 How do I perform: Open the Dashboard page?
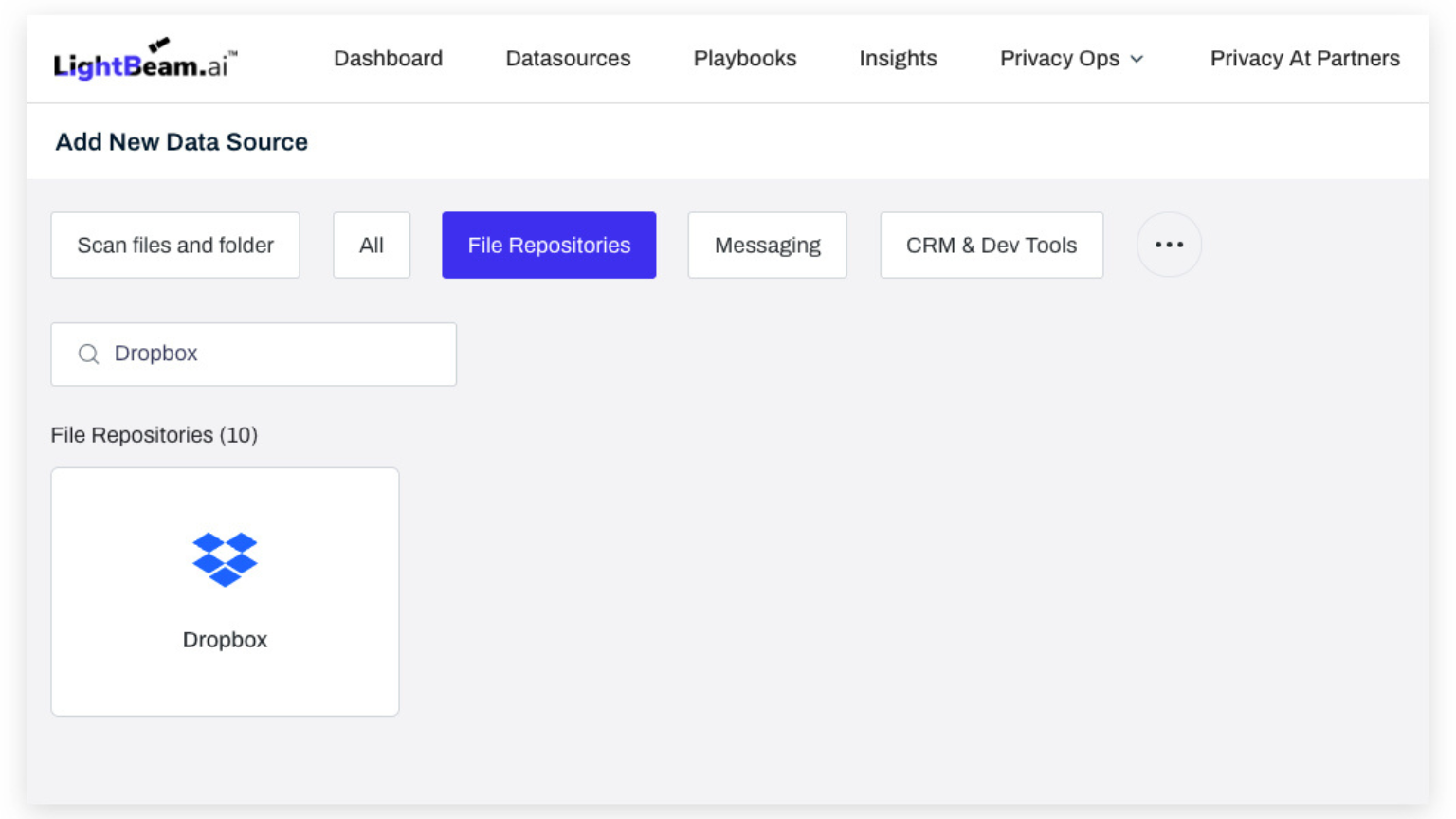click(388, 59)
